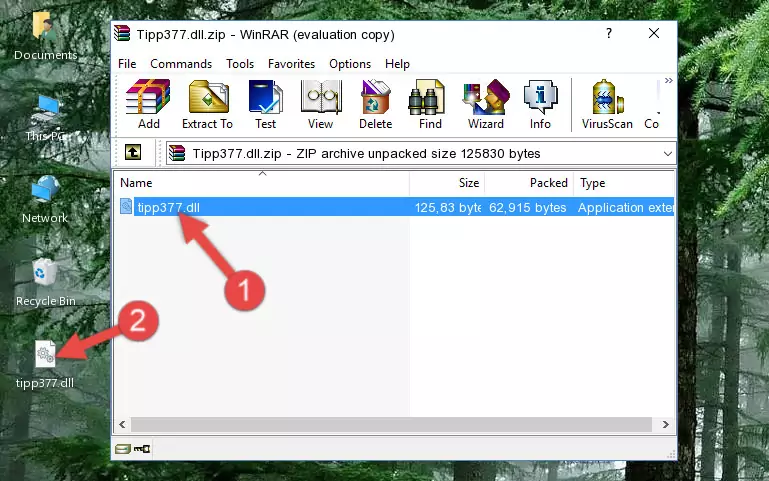Screen dimensions: 769x481
Task: Click the key password icon in status bar
Action: 142,449
